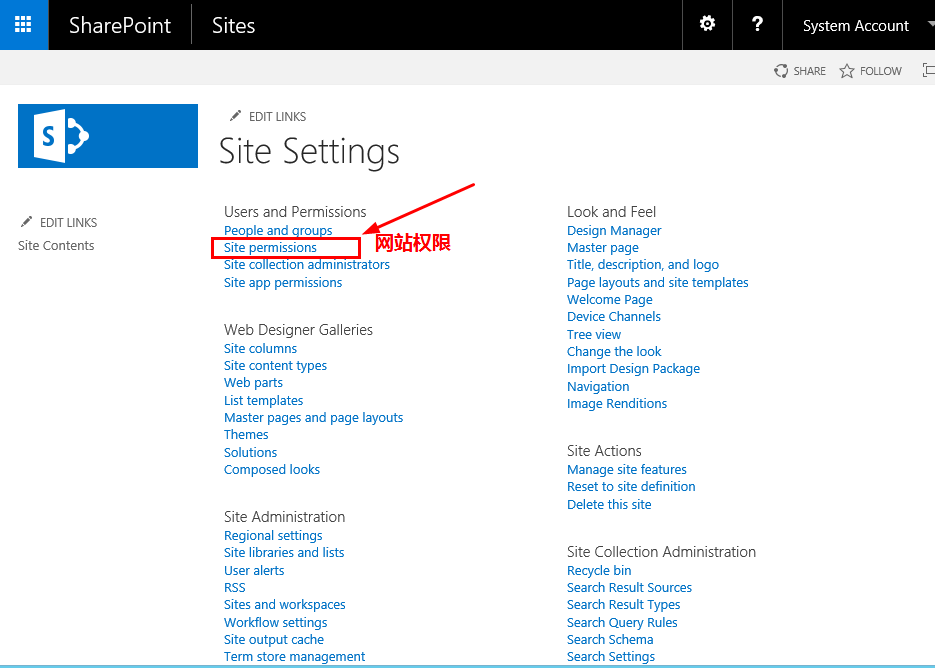The image size is (935, 668).
Task: Open Web parts gallery
Action: pyautogui.click(x=253, y=383)
